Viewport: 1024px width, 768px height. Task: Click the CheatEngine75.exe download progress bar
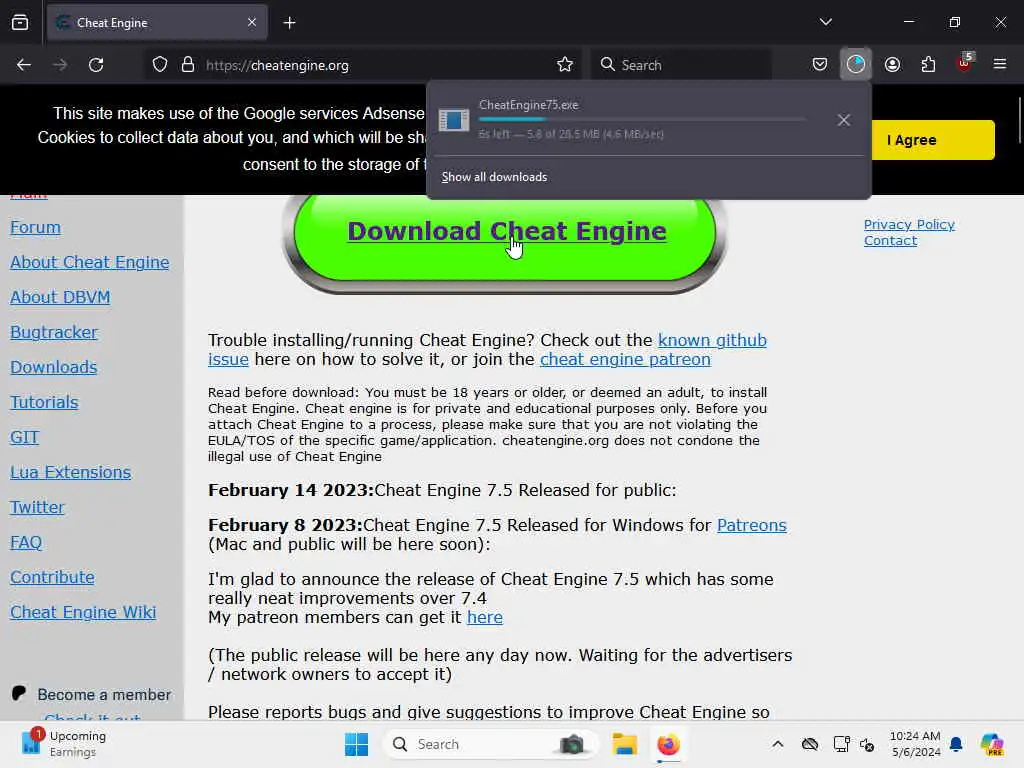642,119
